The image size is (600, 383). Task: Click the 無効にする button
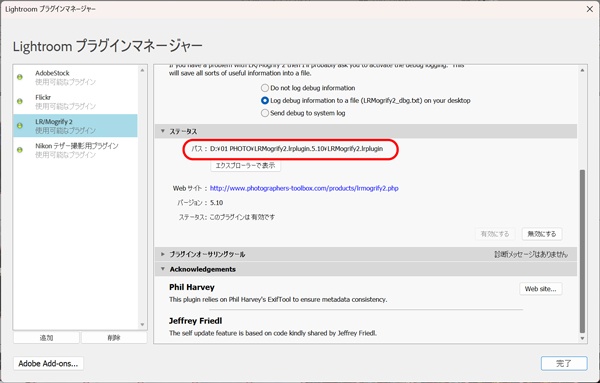542,234
